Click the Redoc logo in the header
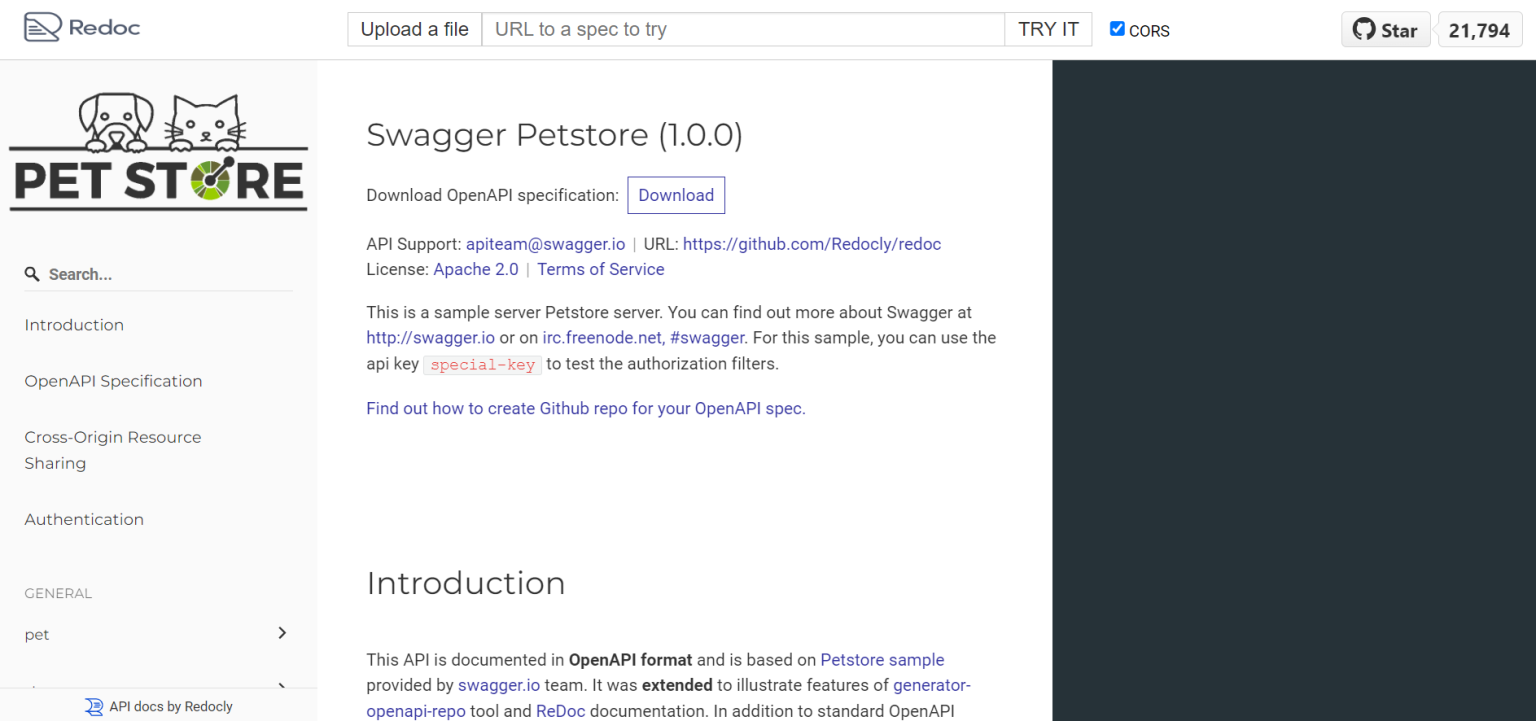1536x721 pixels. [80, 27]
